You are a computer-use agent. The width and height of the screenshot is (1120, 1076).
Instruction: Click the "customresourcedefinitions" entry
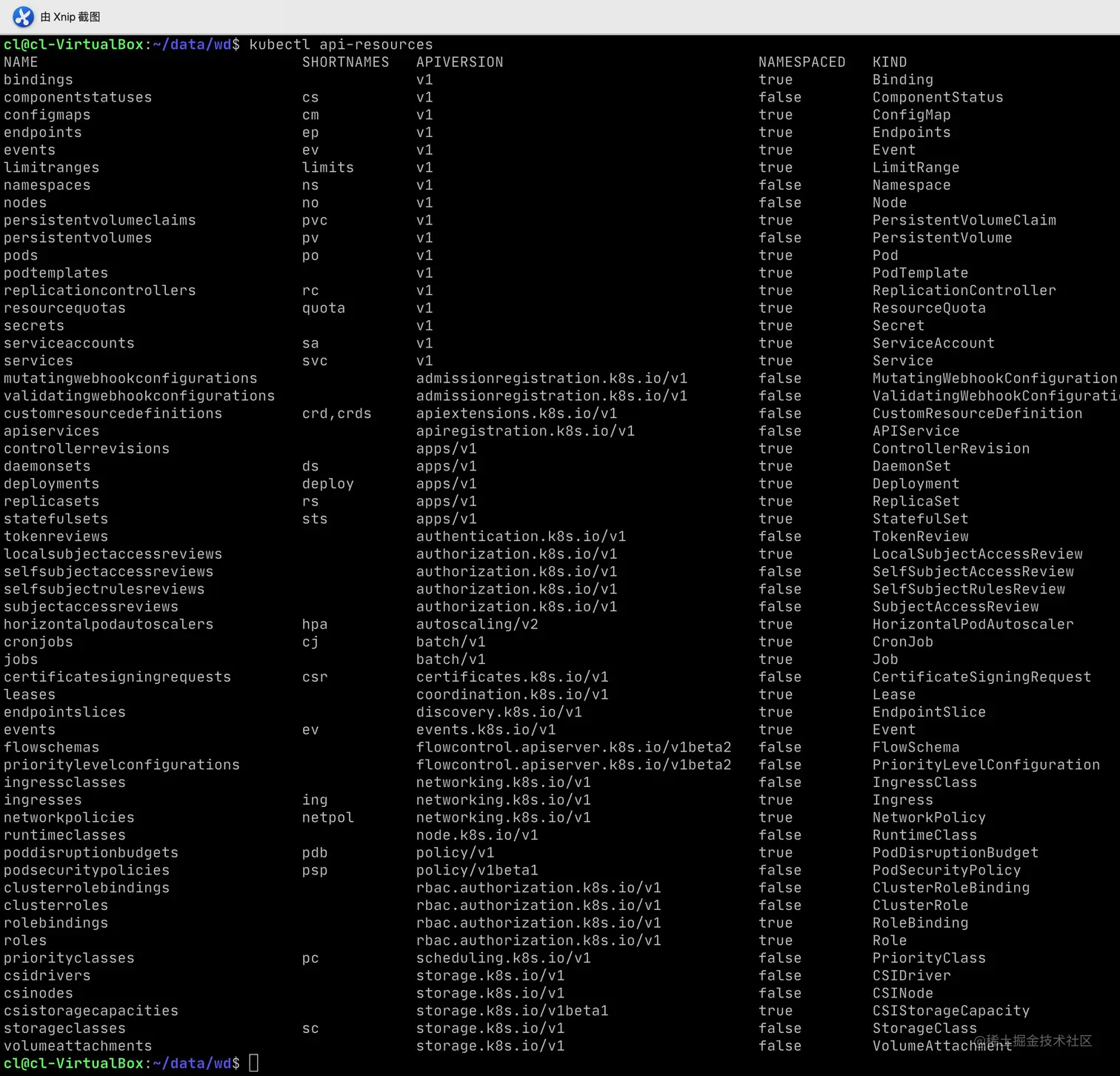[x=113, y=414]
